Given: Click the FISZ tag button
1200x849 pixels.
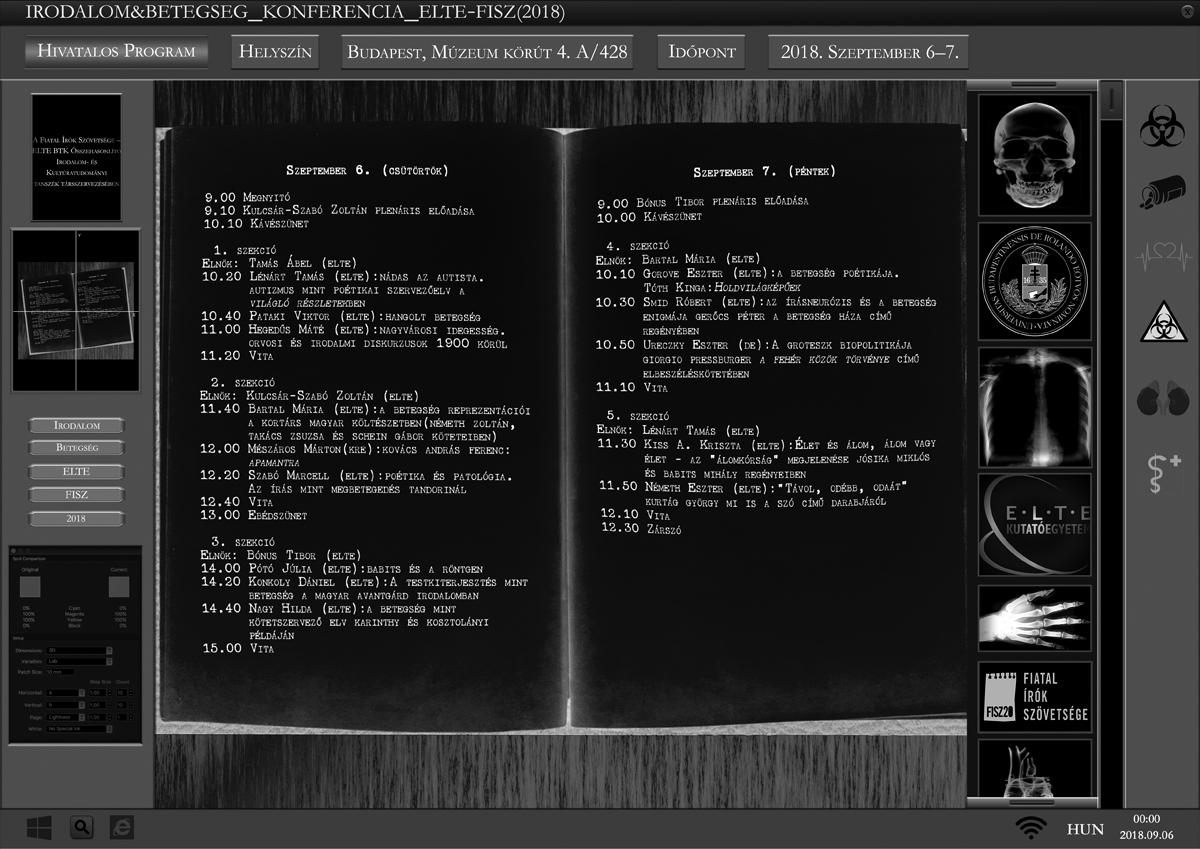Looking at the screenshot, I should click(x=77, y=494).
